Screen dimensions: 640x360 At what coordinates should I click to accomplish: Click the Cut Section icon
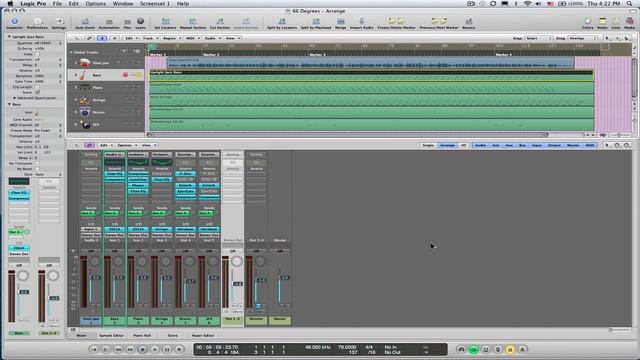(x=220, y=21)
